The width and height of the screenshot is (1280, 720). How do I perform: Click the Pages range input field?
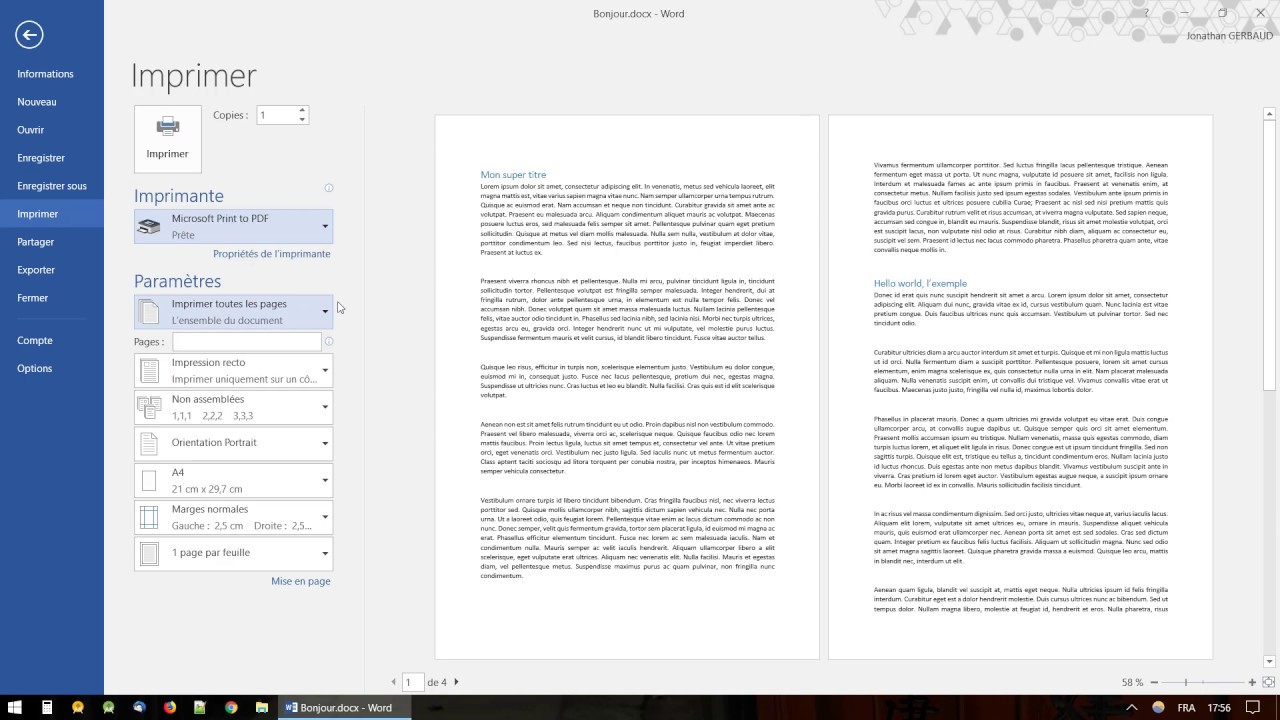pos(246,342)
